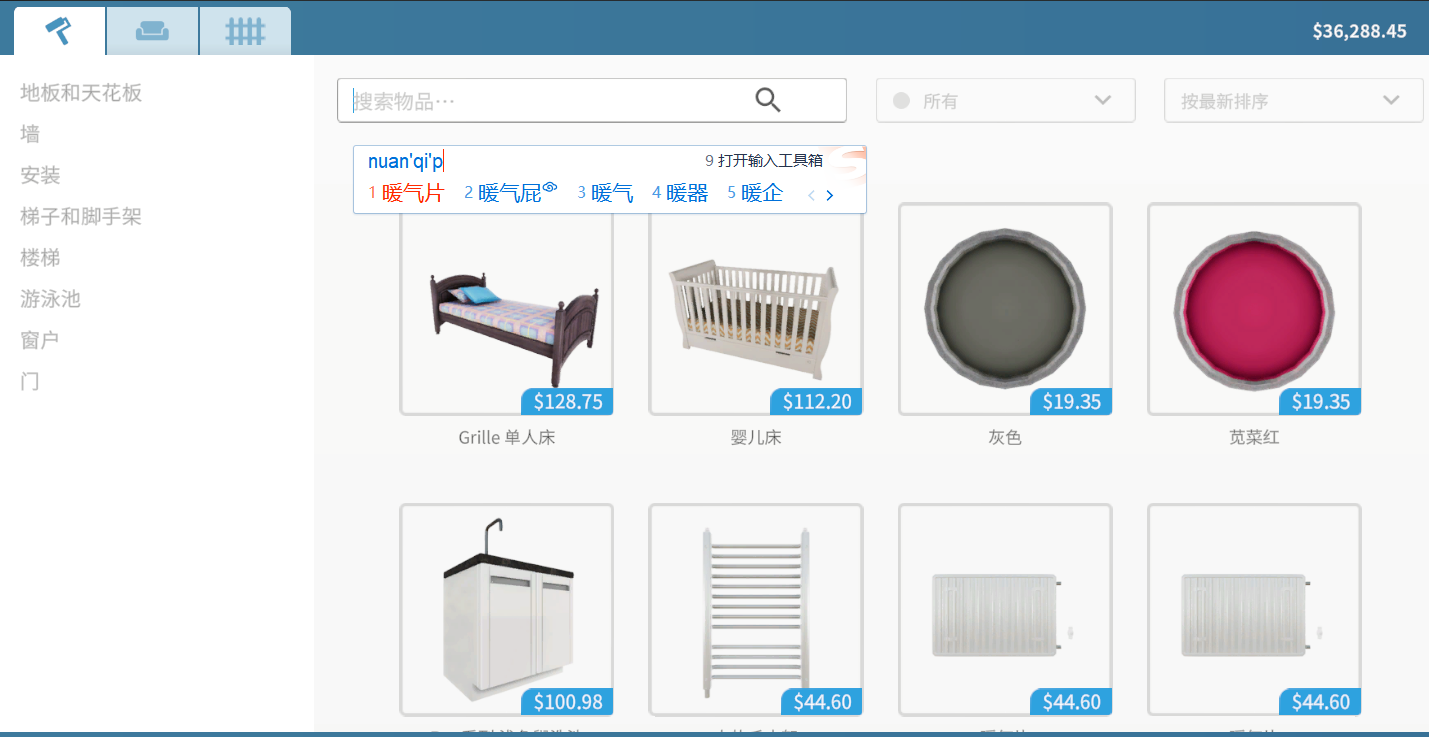Switch to the sofa furniture tab
The image size is (1429, 737).
152,31
